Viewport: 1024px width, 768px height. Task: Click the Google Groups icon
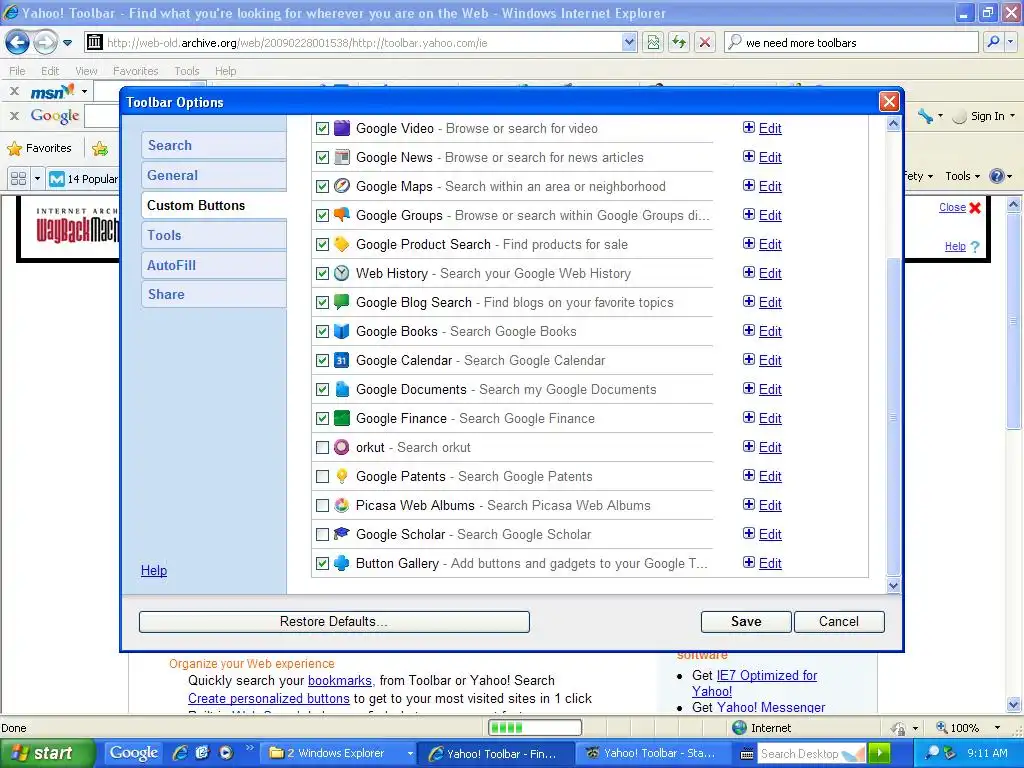[342, 215]
